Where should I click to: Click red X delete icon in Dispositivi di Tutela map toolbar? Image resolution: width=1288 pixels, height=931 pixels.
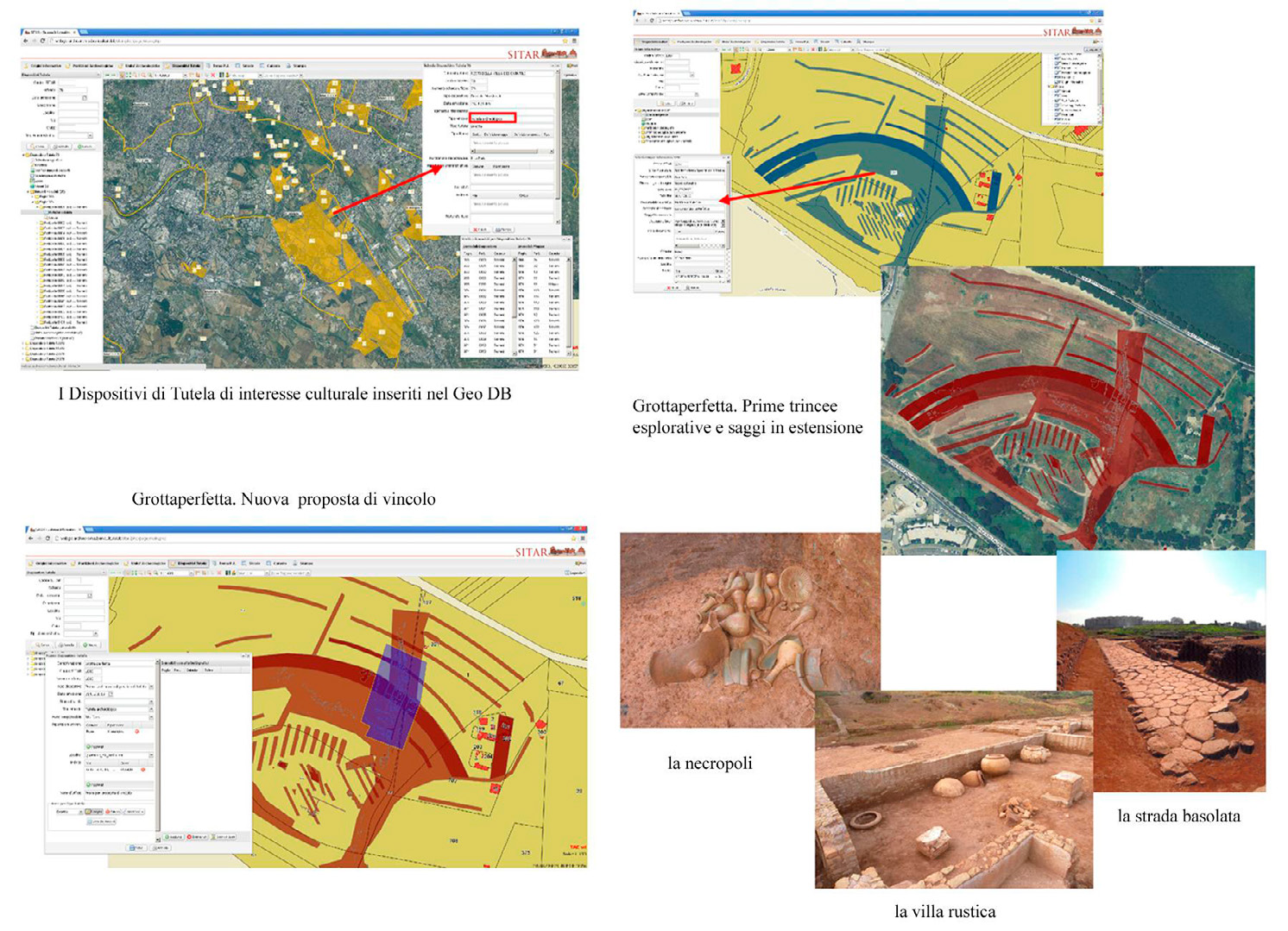[213, 75]
